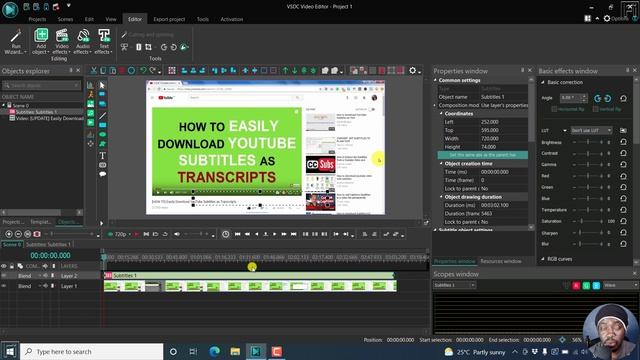The width and height of the screenshot is (640, 360).
Task: Select the speech bubble tooltip tool
Action: [102, 174]
